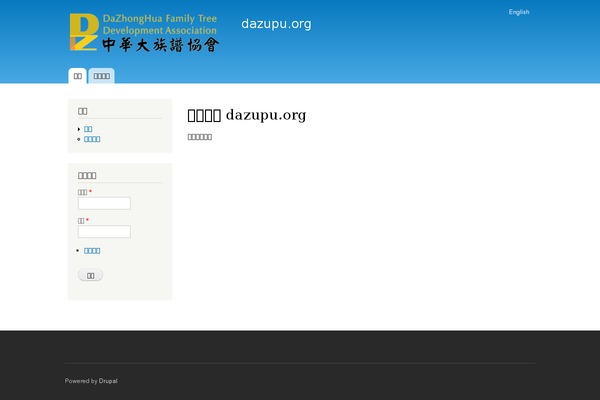
Task: Open the link below the password field
Action: click(x=92, y=251)
